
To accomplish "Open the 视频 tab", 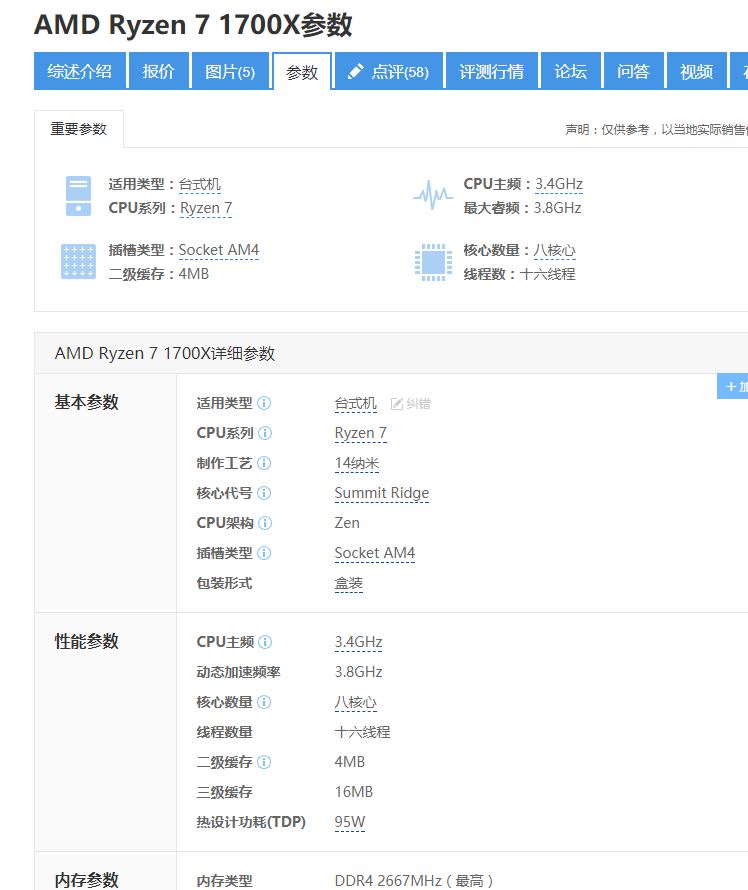I will pyautogui.click(x=696, y=72).
